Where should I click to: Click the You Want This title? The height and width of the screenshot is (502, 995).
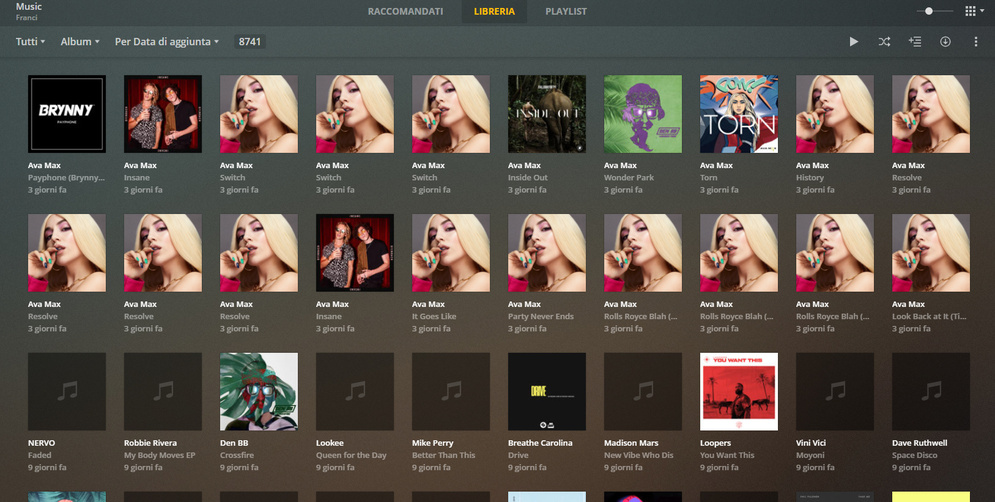(727, 455)
